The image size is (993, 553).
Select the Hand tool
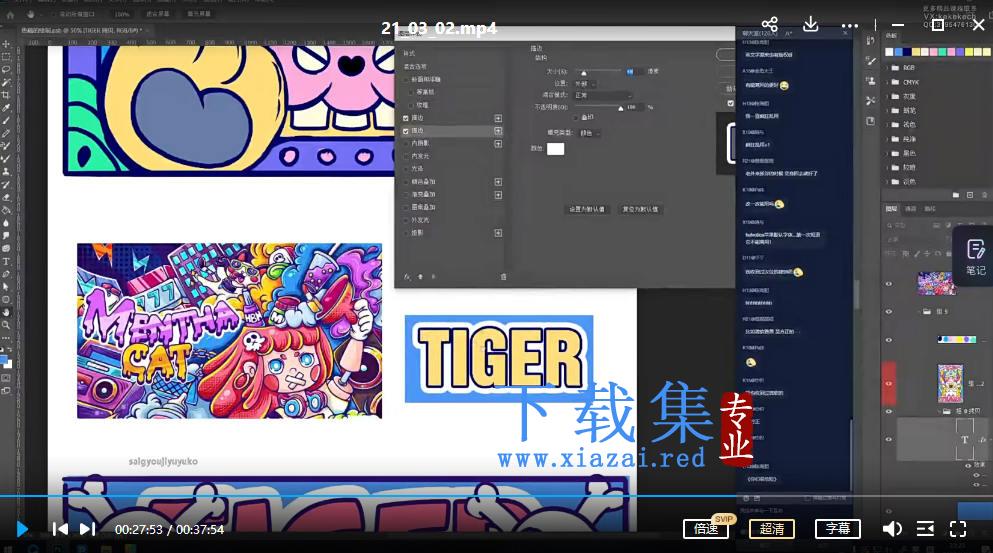pyautogui.click(x=6, y=312)
